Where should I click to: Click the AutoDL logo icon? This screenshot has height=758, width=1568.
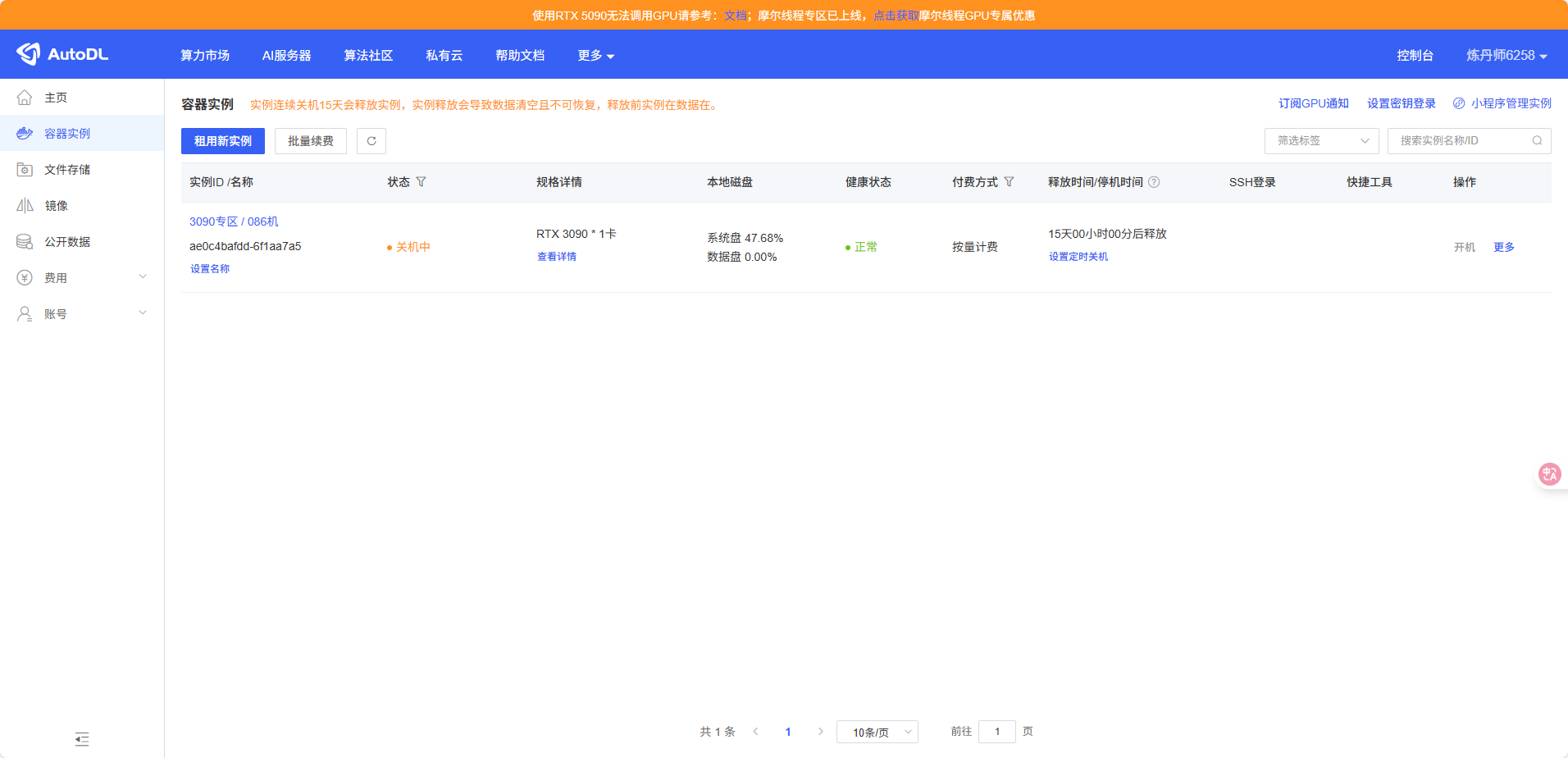pyautogui.click(x=29, y=54)
